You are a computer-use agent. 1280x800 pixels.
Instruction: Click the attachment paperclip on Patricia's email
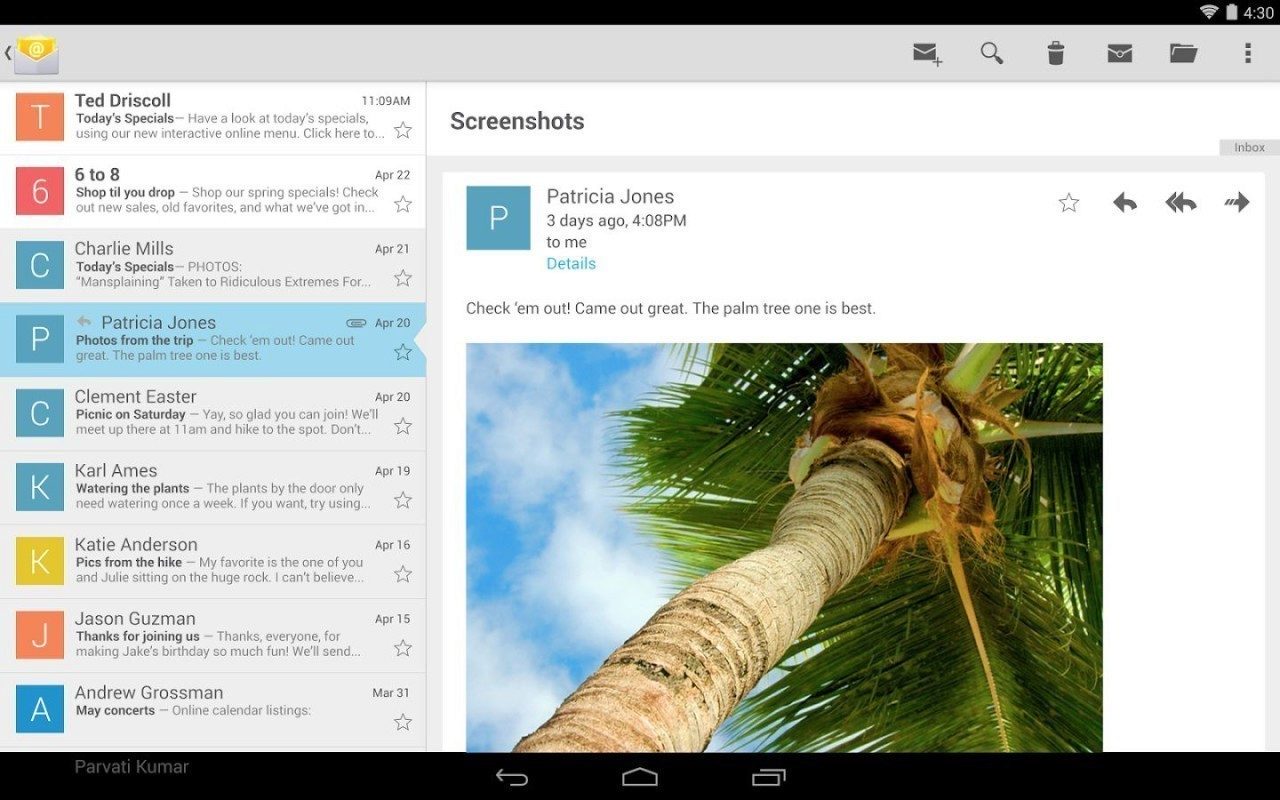pyautogui.click(x=356, y=323)
